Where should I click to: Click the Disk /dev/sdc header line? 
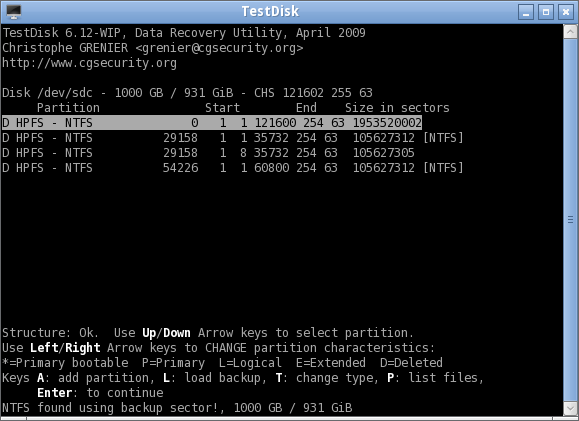coord(187,93)
